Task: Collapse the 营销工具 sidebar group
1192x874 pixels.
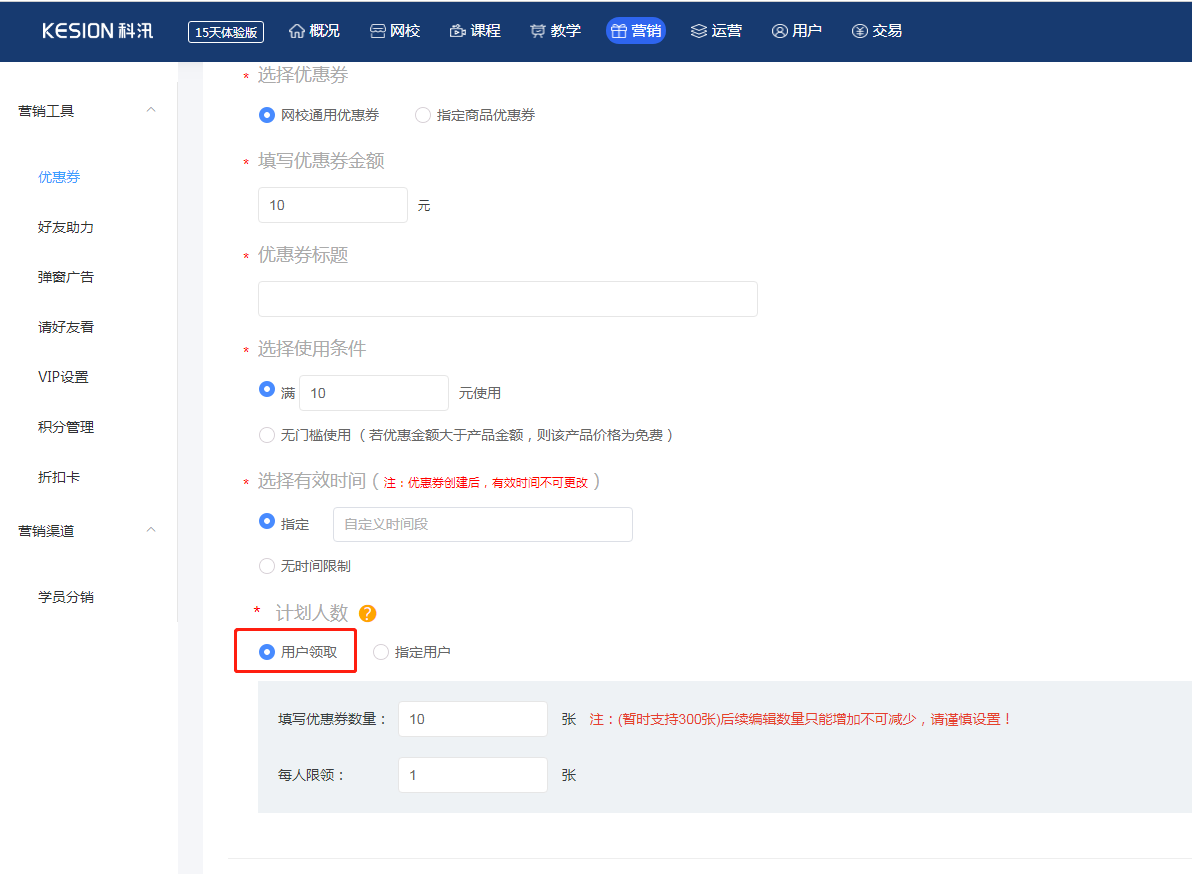Action: pos(151,110)
